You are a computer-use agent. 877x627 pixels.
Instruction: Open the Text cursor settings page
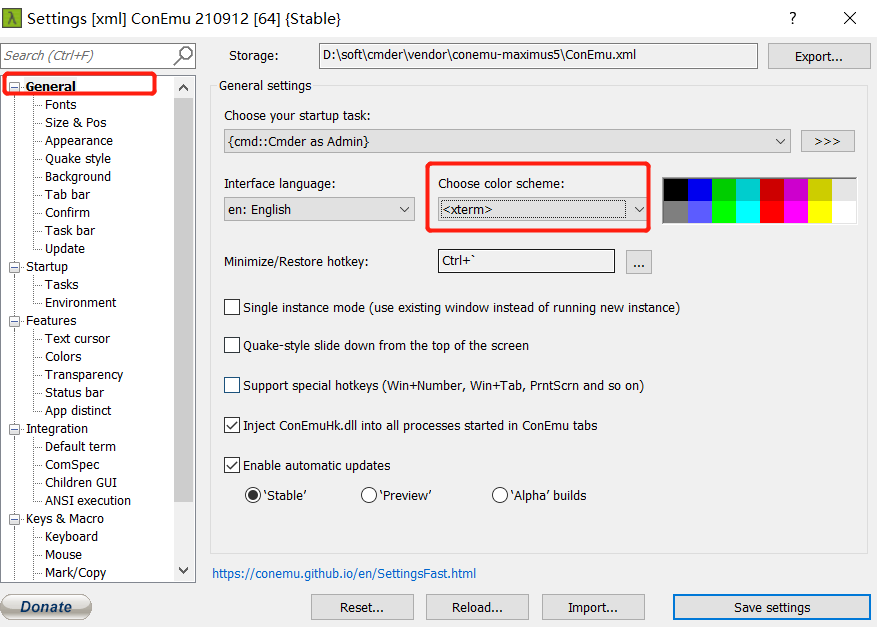tap(77, 338)
